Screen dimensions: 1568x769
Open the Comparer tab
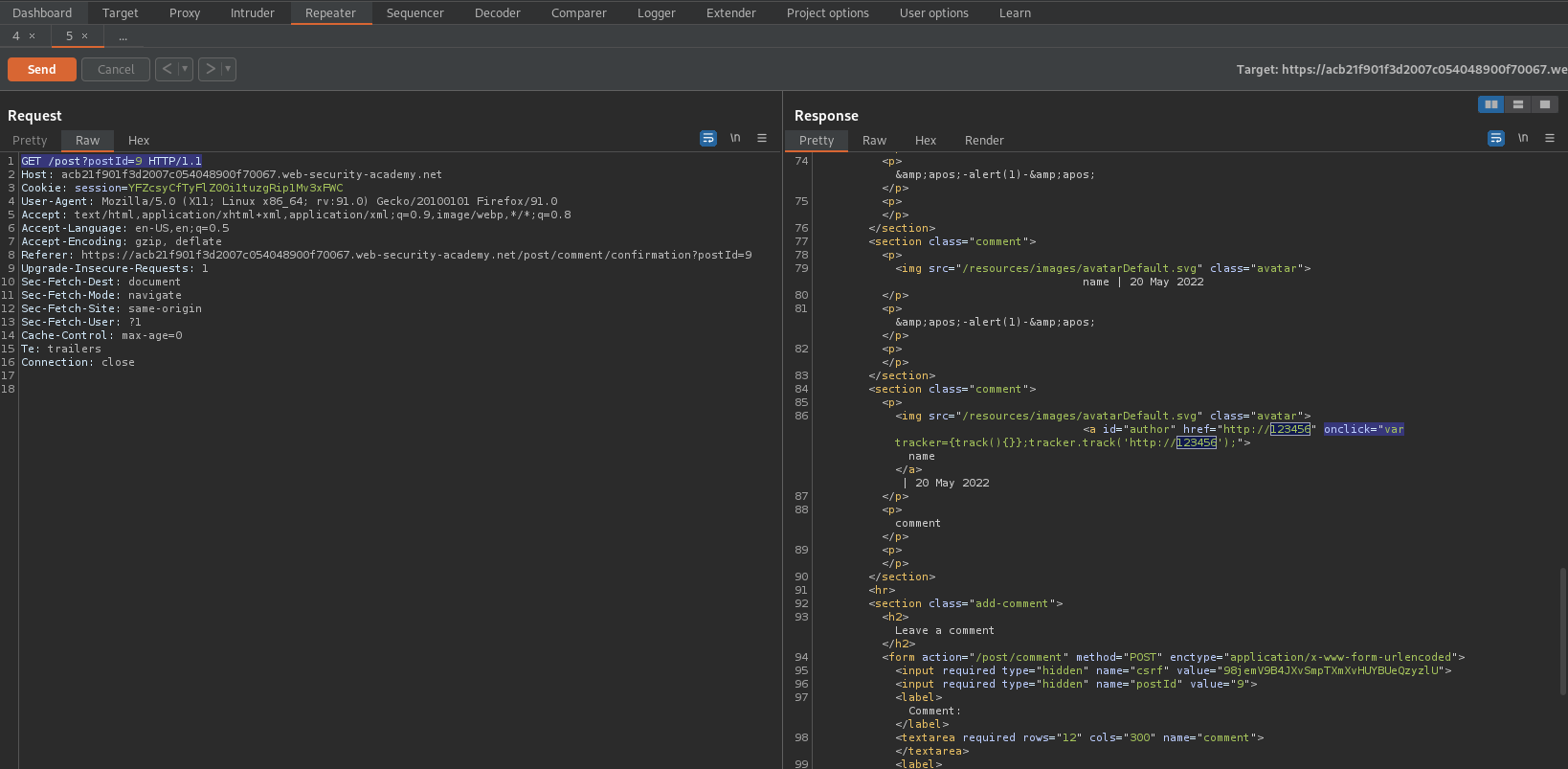(579, 12)
